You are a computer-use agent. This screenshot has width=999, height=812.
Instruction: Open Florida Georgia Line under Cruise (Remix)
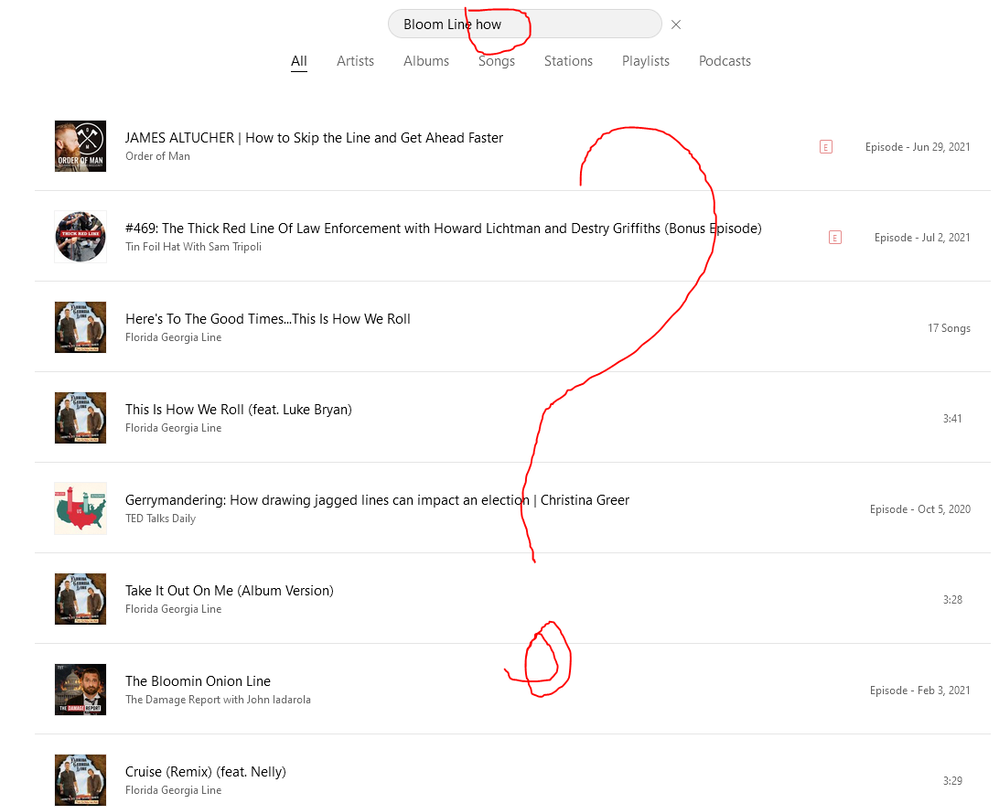click(173, 790)
